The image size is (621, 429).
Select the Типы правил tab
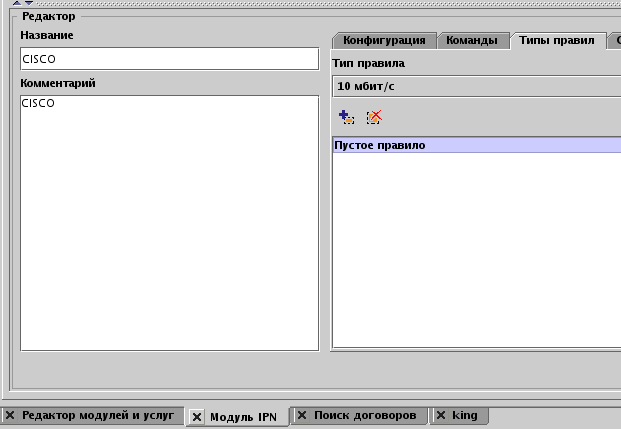coord(557,41)
